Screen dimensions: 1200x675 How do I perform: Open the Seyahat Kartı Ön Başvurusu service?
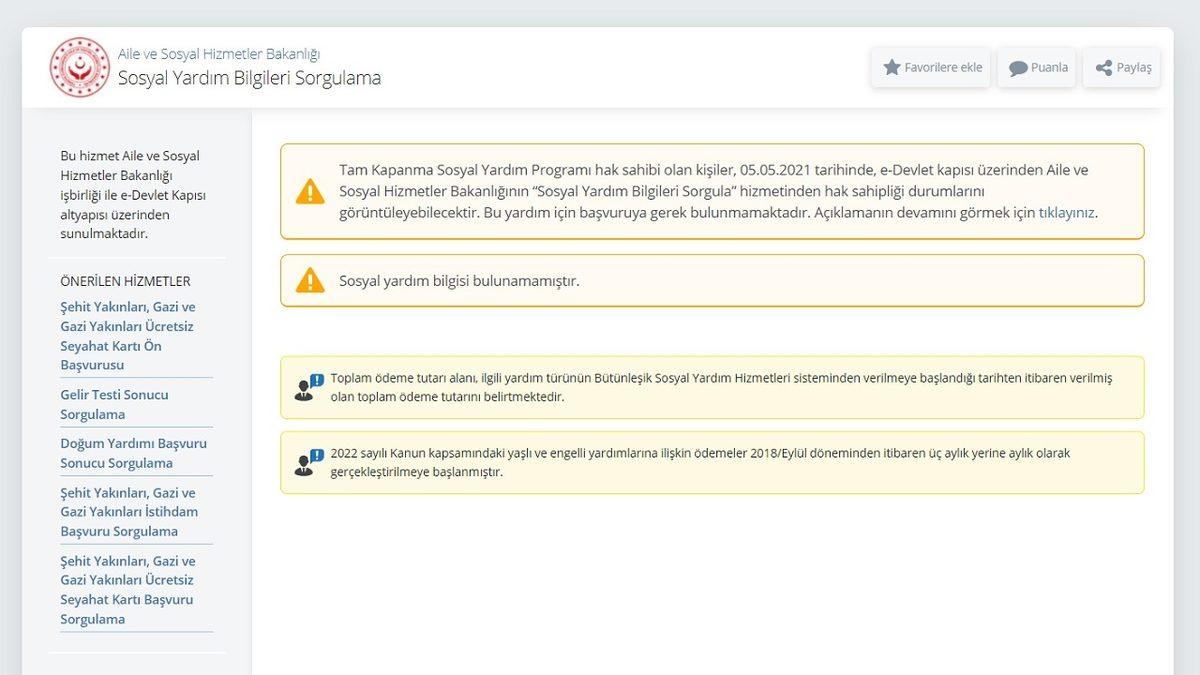(128, 335)
